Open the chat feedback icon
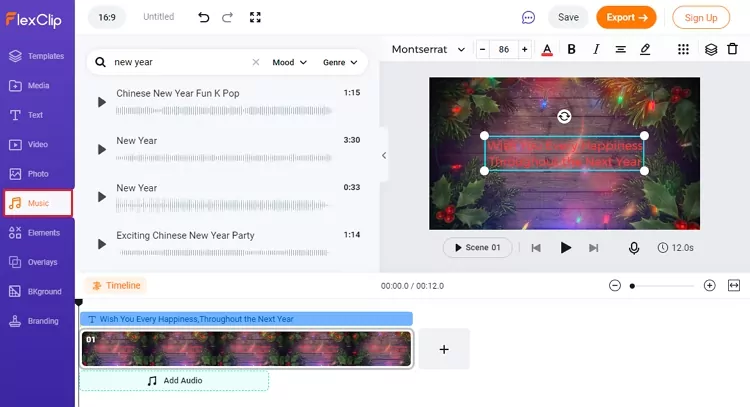750x407 pixels. [528, 18]
